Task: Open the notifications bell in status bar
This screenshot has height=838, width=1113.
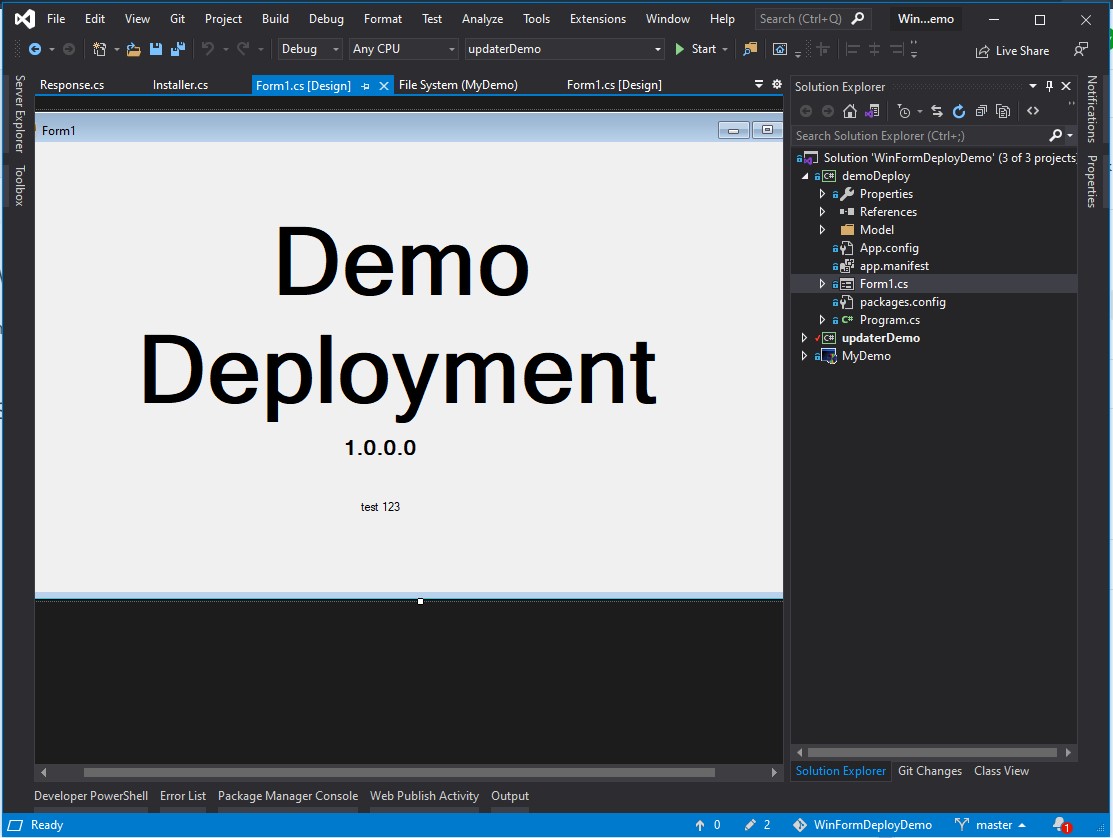Action: (x=1060, y=825)
